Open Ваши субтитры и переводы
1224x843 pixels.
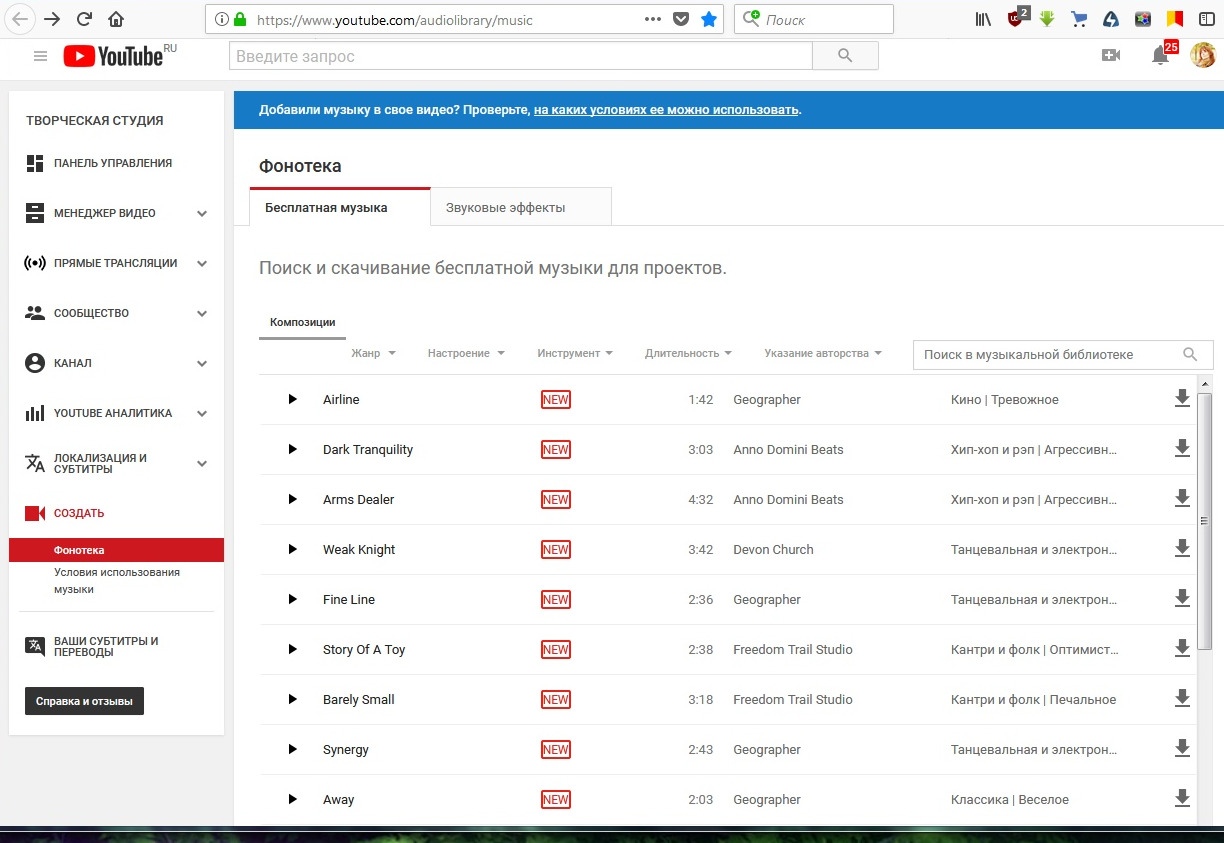(x=106, y=646)
